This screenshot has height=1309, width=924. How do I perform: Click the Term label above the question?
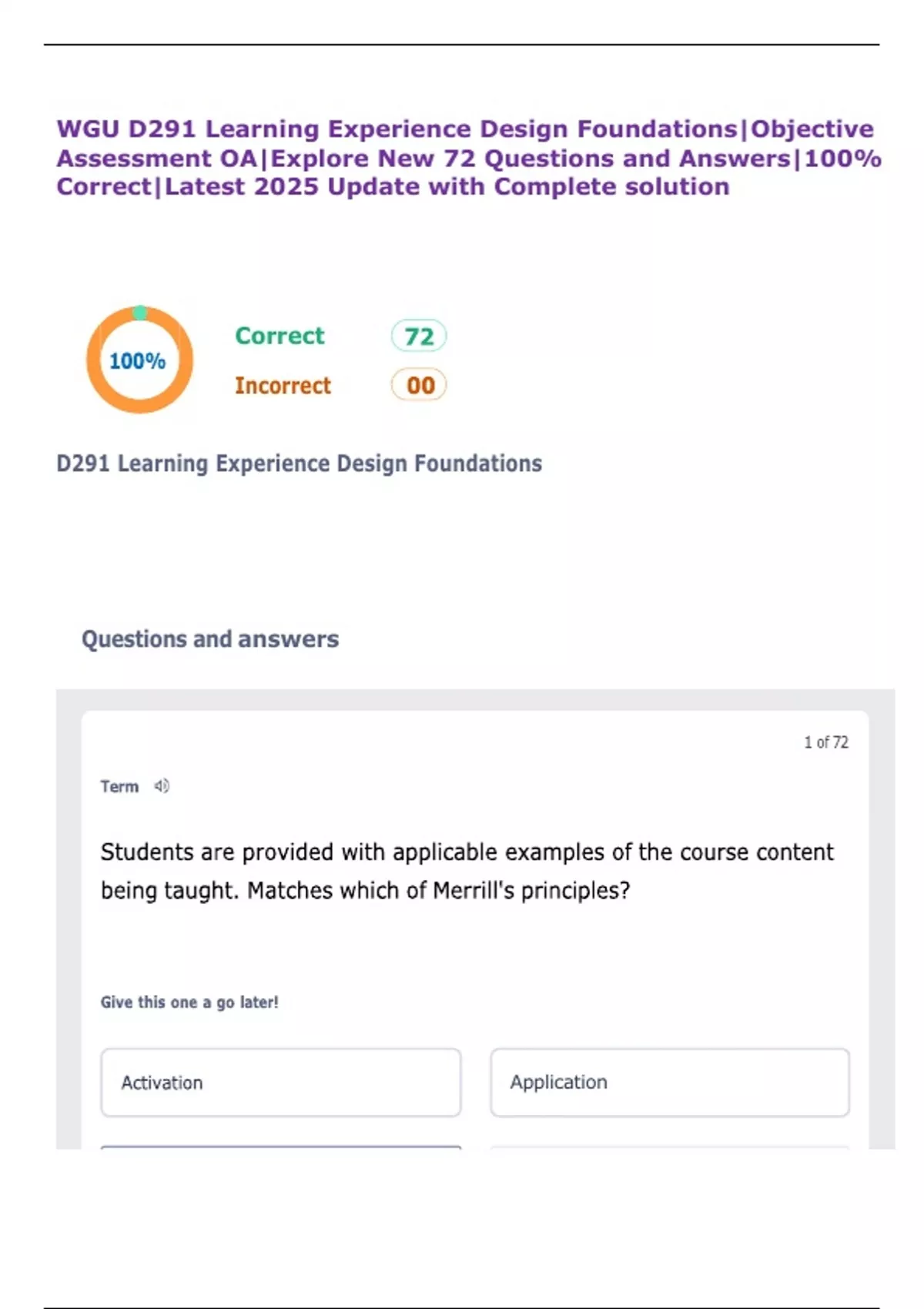coord(119,786)
